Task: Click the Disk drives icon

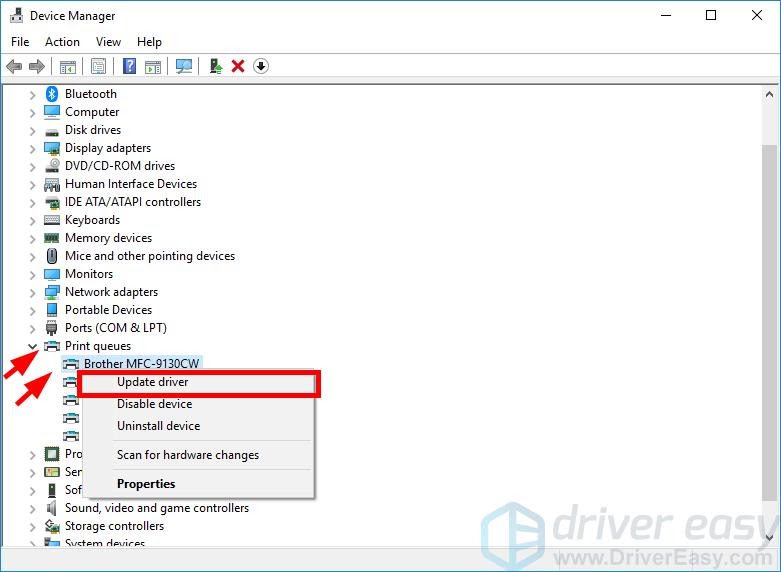Action: point(52,132)
